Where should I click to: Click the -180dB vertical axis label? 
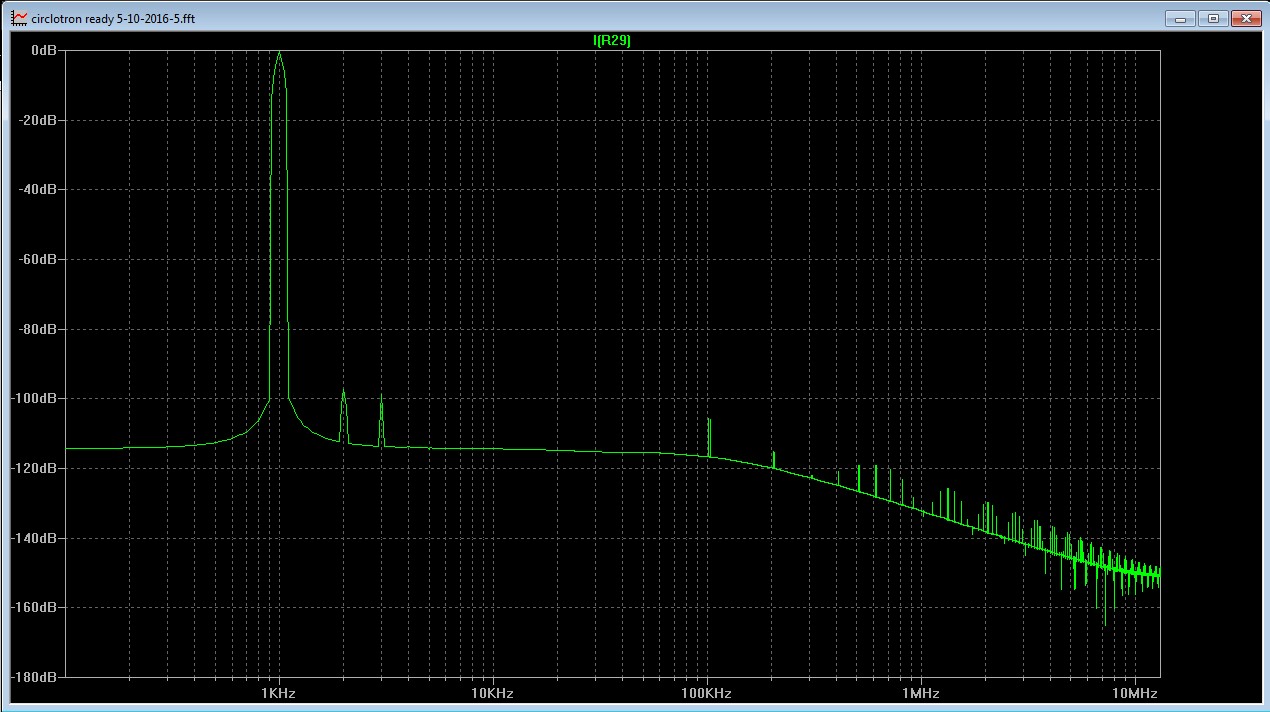(x=33, y=676)
